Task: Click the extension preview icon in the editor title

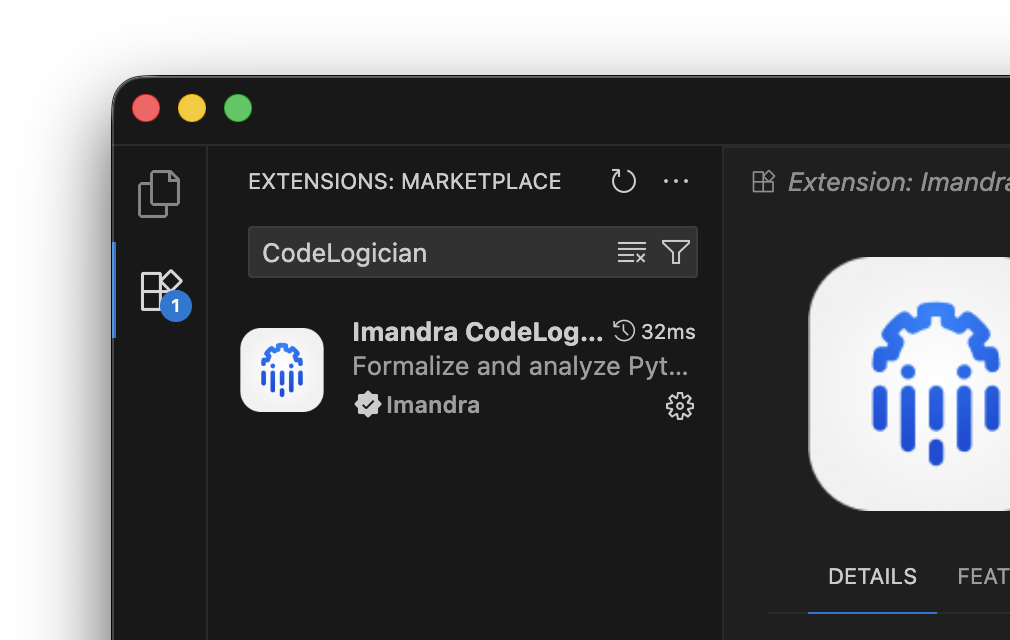Action: [x=763, y=182]
